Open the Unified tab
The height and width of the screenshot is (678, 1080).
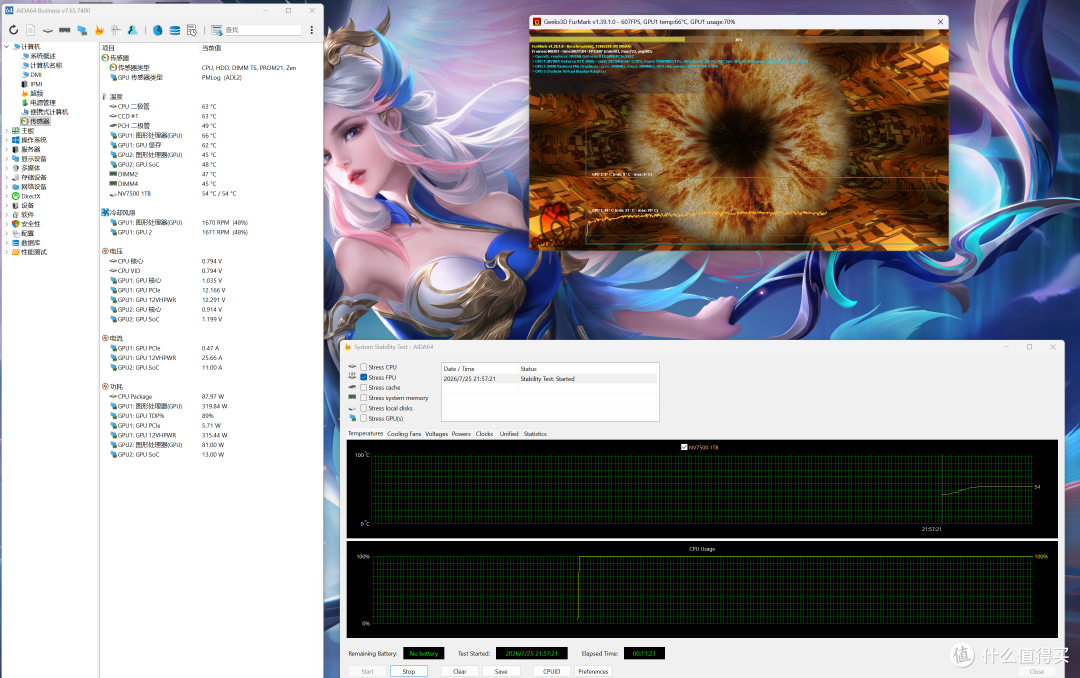point(508,434)
